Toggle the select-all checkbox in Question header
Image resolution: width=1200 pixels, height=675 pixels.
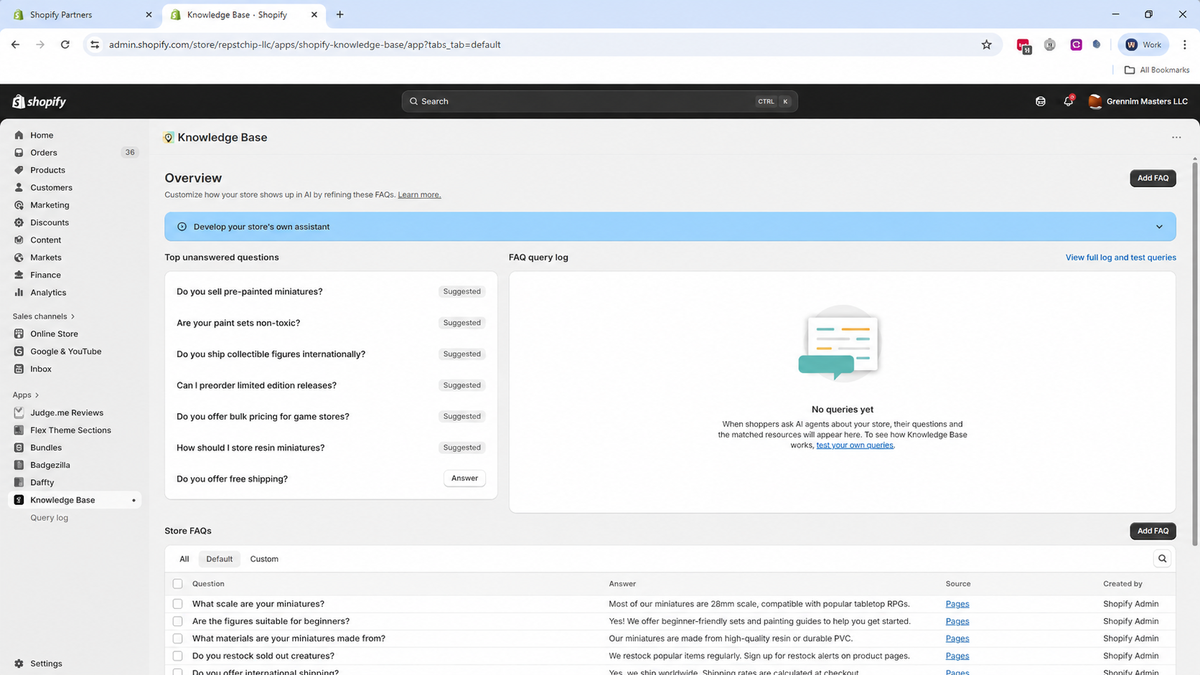pos(177,584)
